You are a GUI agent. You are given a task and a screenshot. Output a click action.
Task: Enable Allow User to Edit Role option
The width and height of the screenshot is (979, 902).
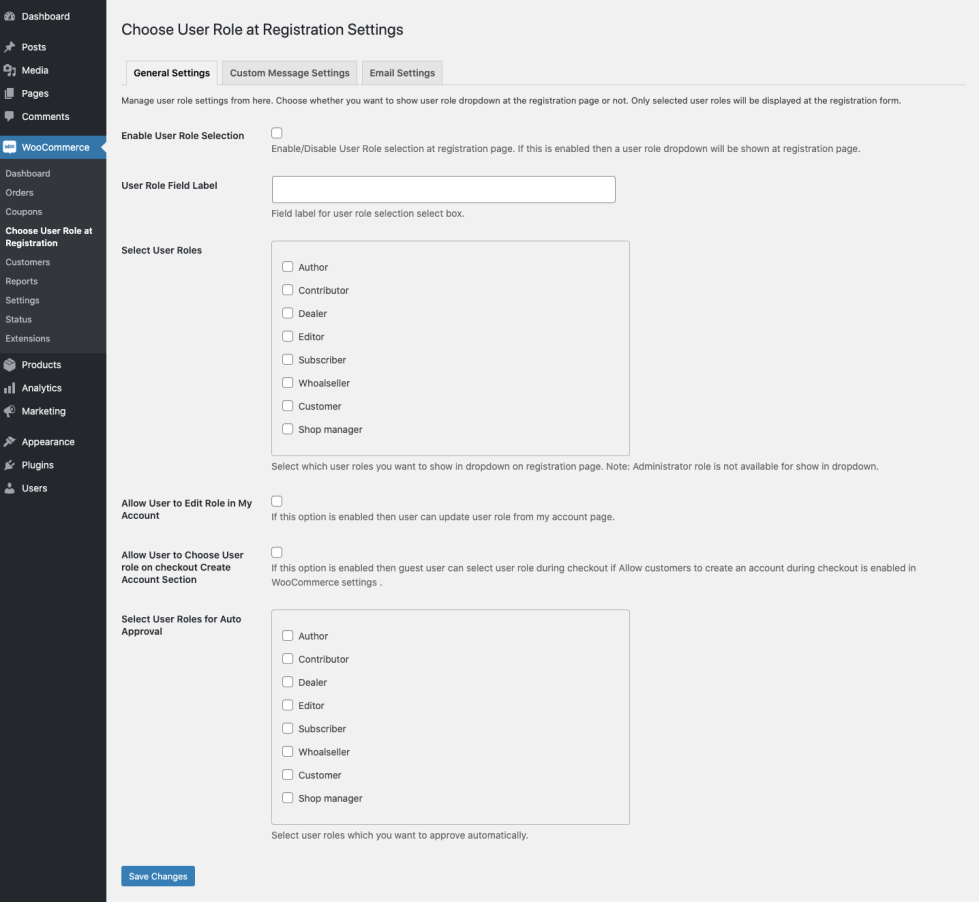click(x=275, y=502)
